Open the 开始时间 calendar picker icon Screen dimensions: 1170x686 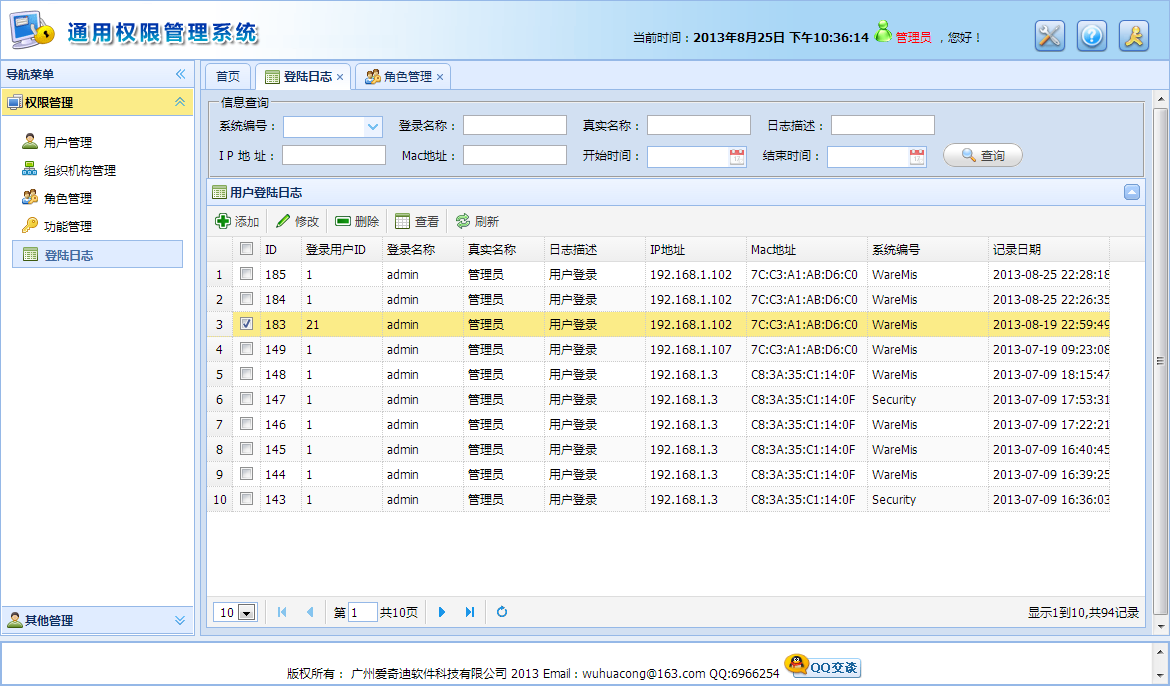tap(736, 156)
